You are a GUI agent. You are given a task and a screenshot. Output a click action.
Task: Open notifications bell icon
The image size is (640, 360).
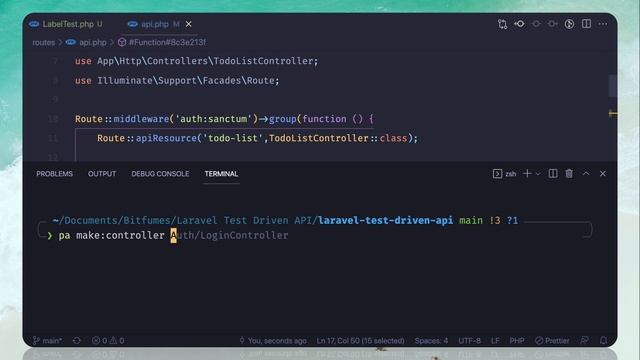[x=603, y=340]
